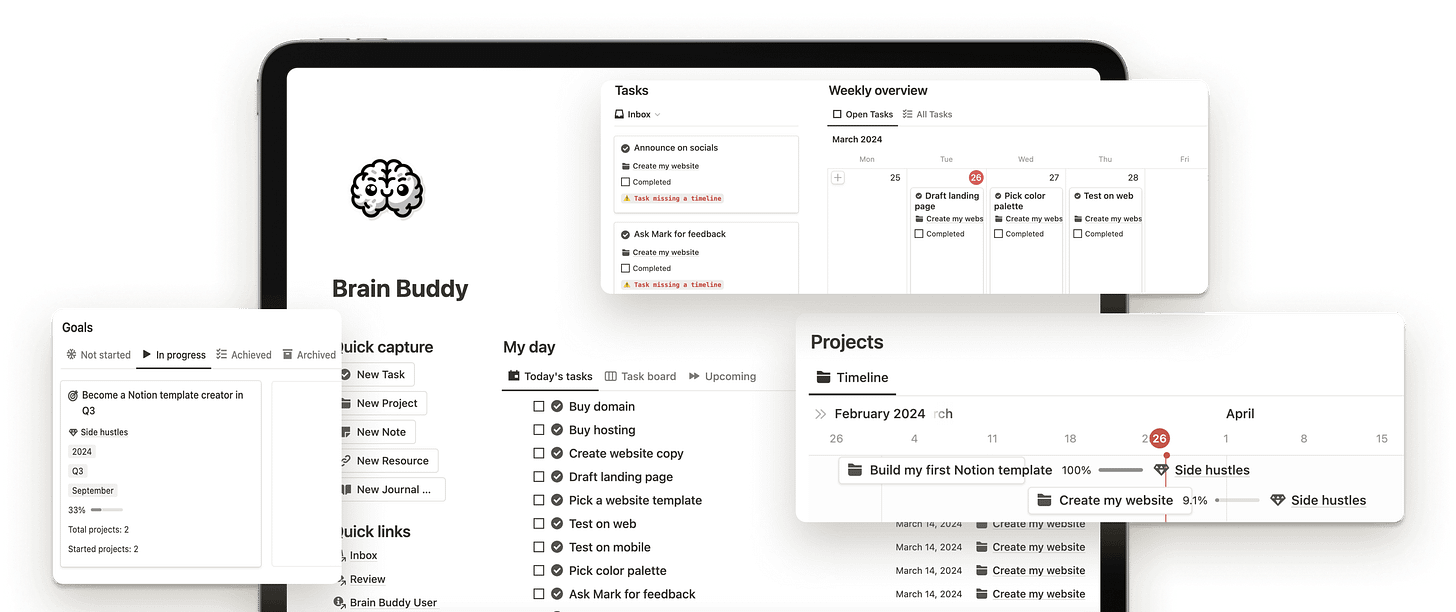This screenshot has height=612, width=1456.
Task: Click the double-chevron expander beside February 2024
Action: [x=821, y=414]
